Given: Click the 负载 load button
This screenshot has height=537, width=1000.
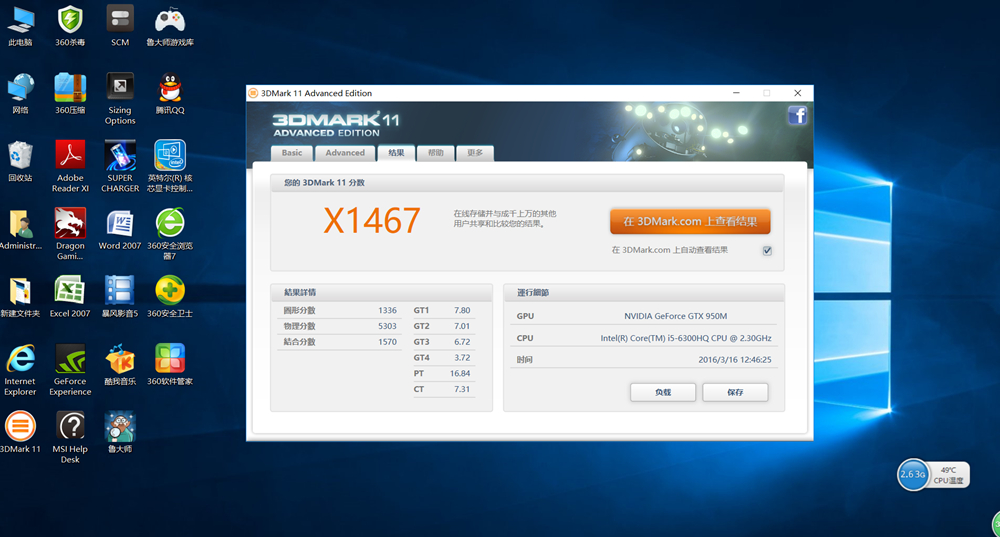Looking at the screenshot, I should click(x=663, y=392).
